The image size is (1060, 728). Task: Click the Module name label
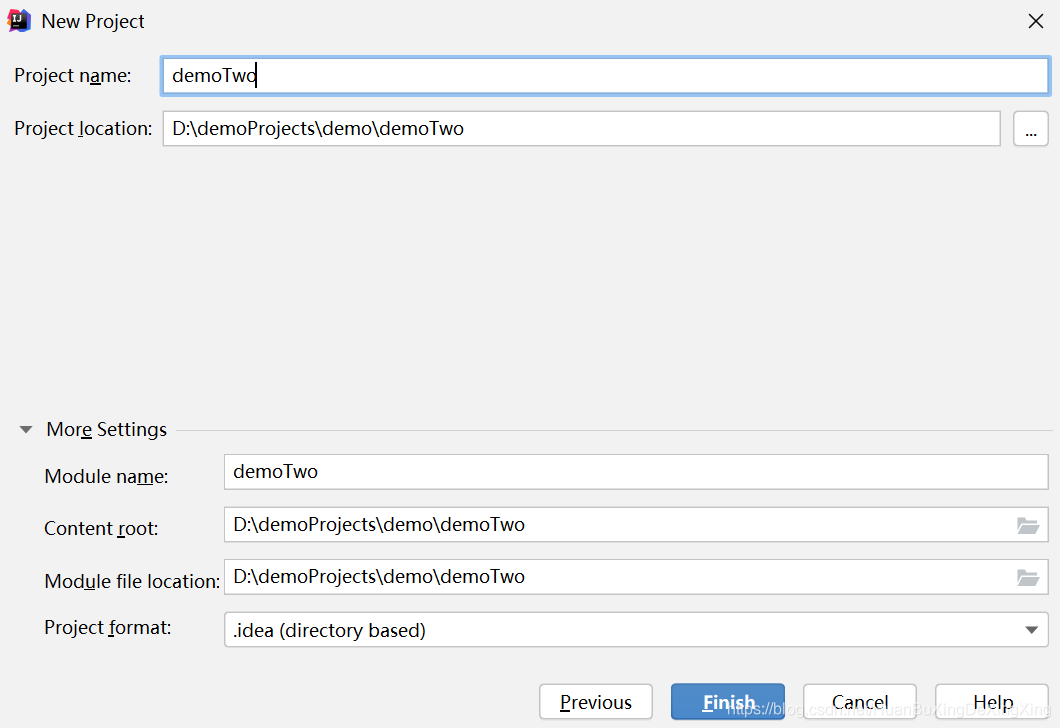pos(106,477)
